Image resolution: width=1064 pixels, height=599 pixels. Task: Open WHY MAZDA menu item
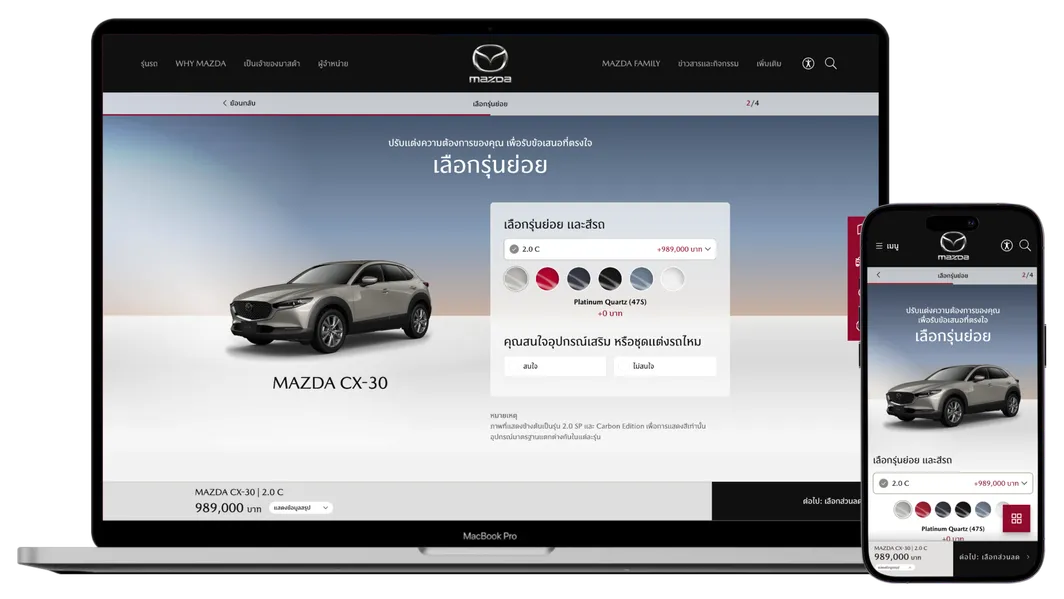(x=201, y=64)
